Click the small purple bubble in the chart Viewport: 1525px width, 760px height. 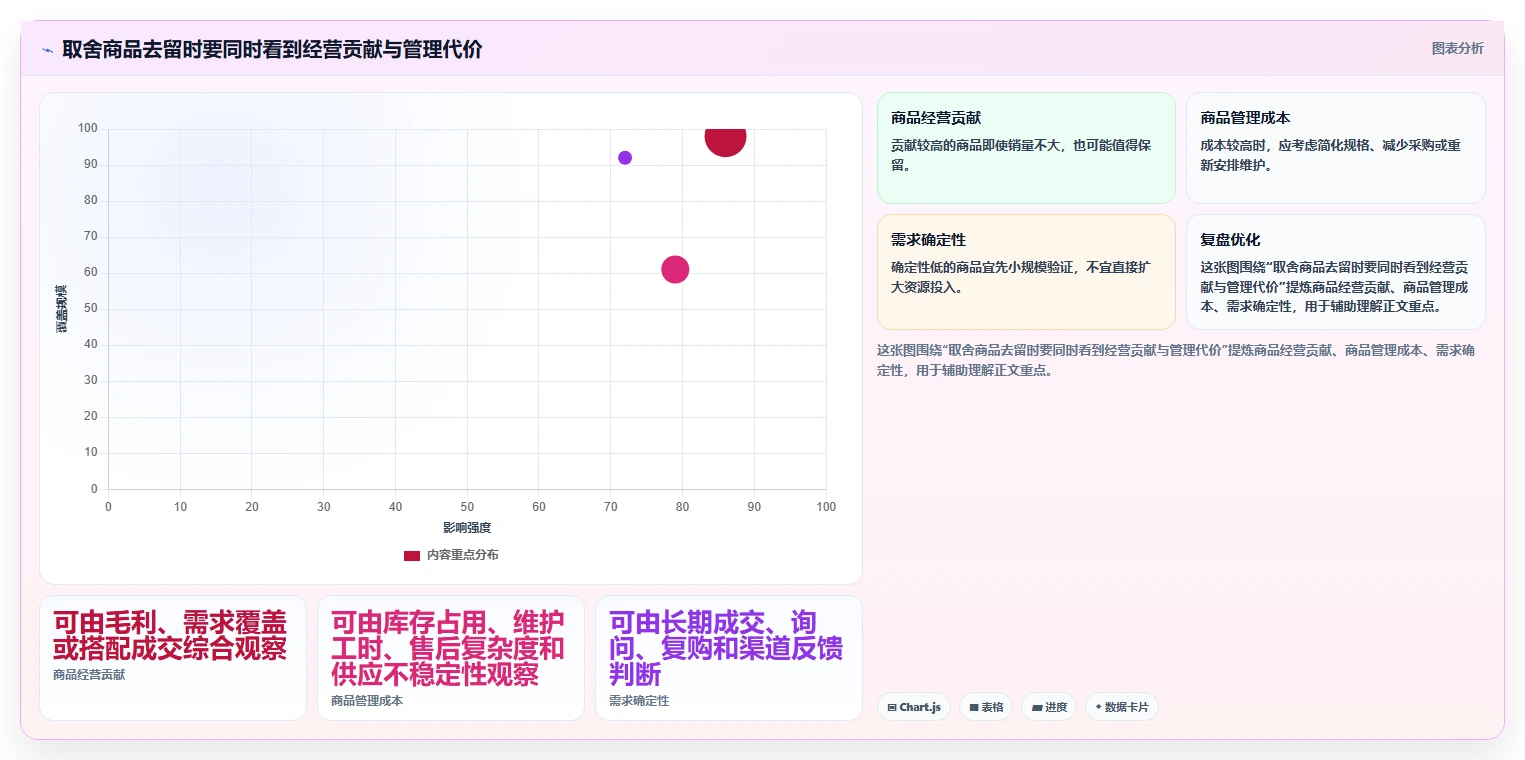point(625,158)
